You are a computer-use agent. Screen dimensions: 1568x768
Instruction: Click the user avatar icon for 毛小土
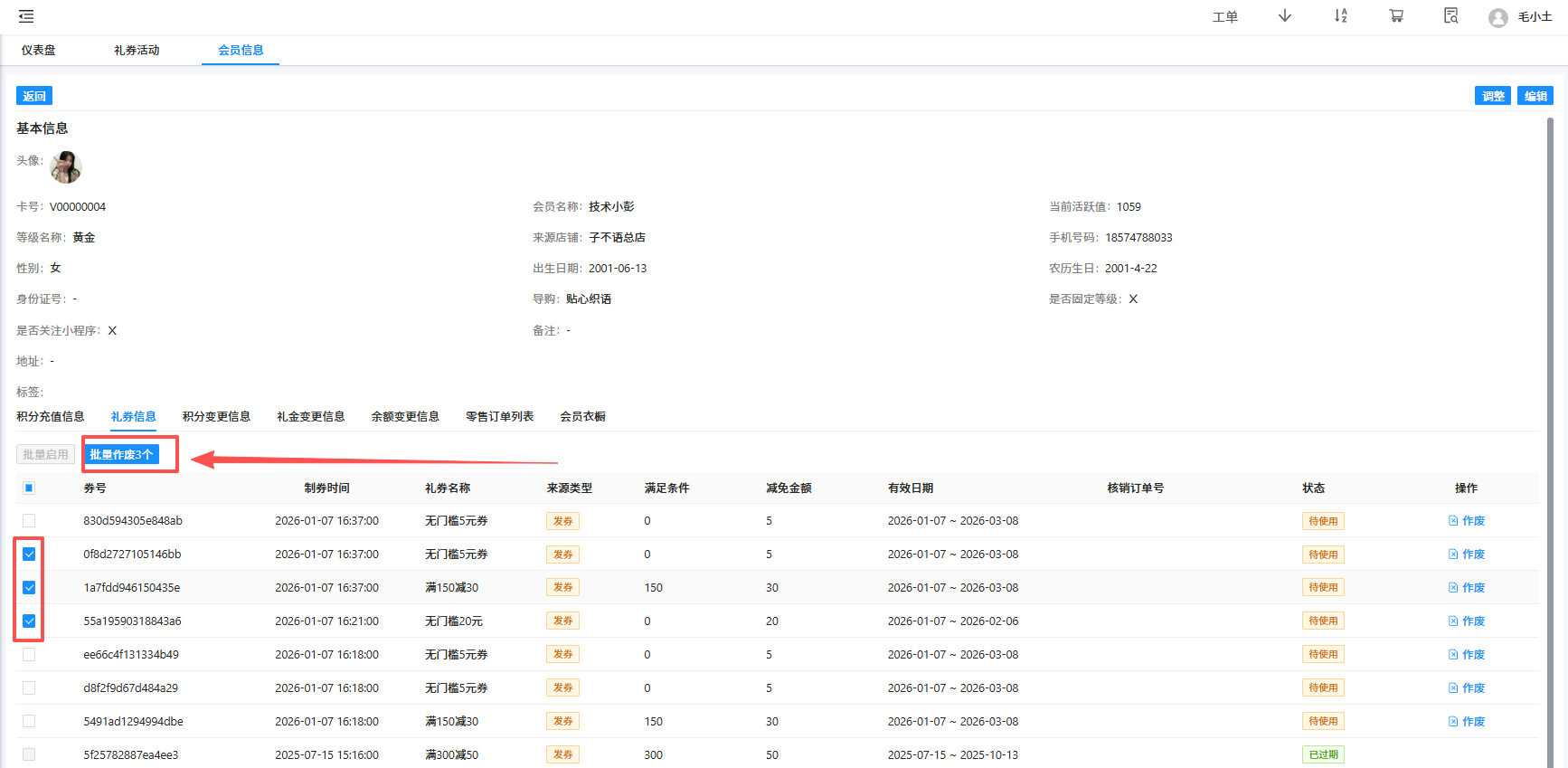tap(1497, 17)
